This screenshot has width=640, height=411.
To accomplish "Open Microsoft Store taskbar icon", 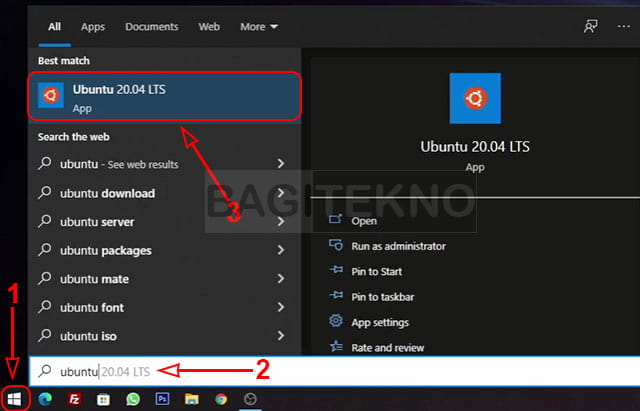I will 103,399.
